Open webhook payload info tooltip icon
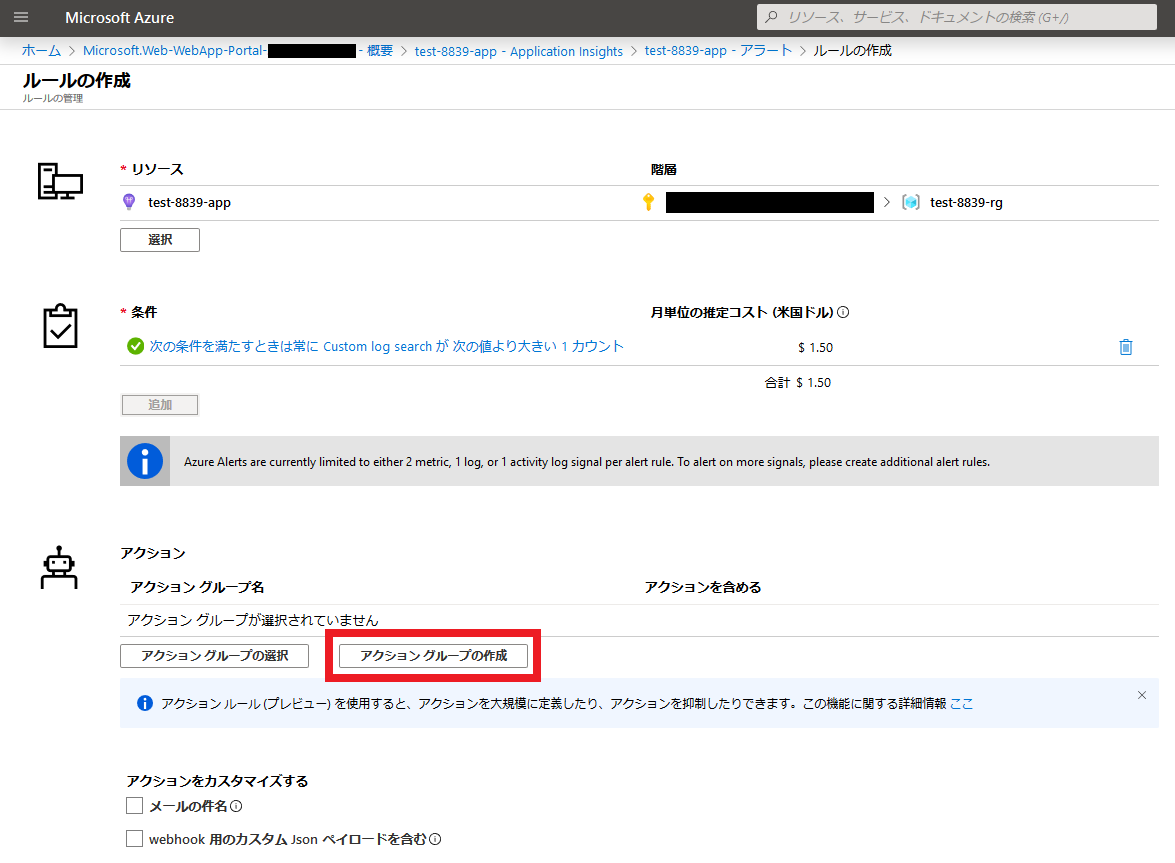Screen dimensions: 1175x863 (x=435, y=839)
